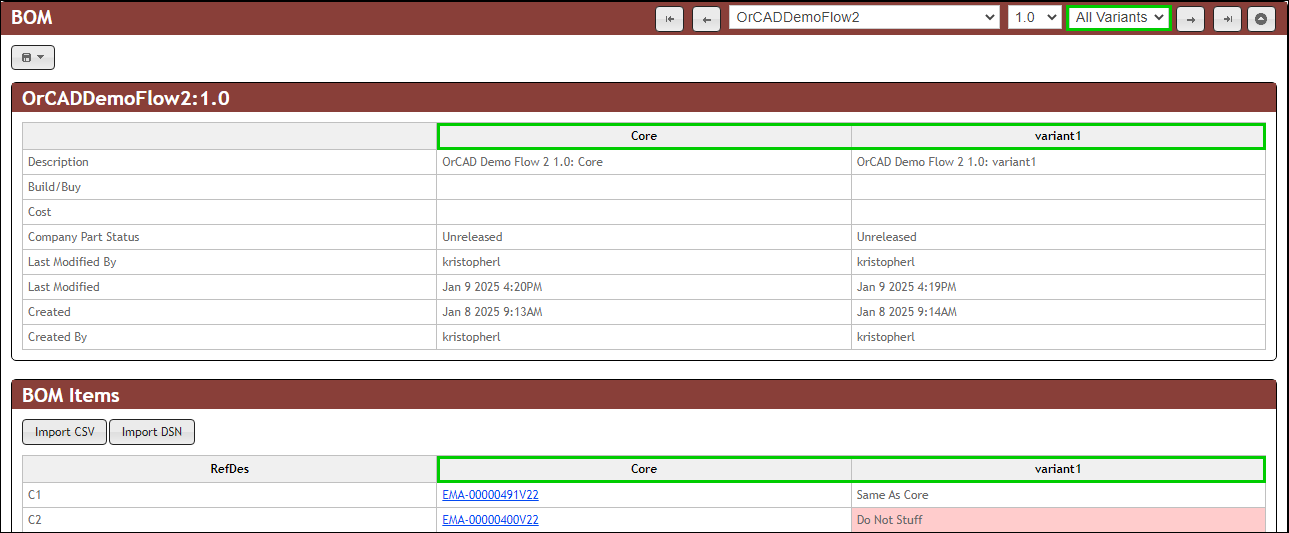Click the Import CSV button

[x=64, y=432]
